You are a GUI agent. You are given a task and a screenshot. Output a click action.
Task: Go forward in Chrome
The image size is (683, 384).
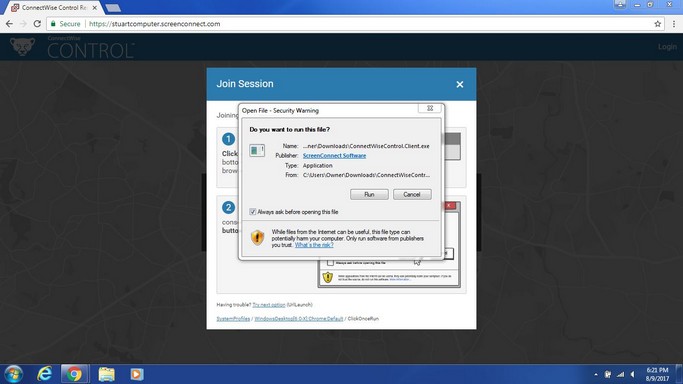24,24
